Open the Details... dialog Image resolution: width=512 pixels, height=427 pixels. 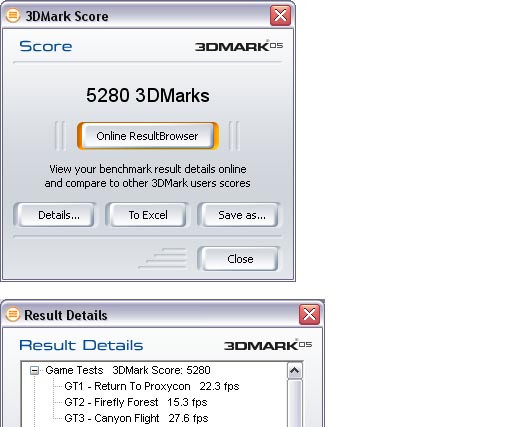55,215
